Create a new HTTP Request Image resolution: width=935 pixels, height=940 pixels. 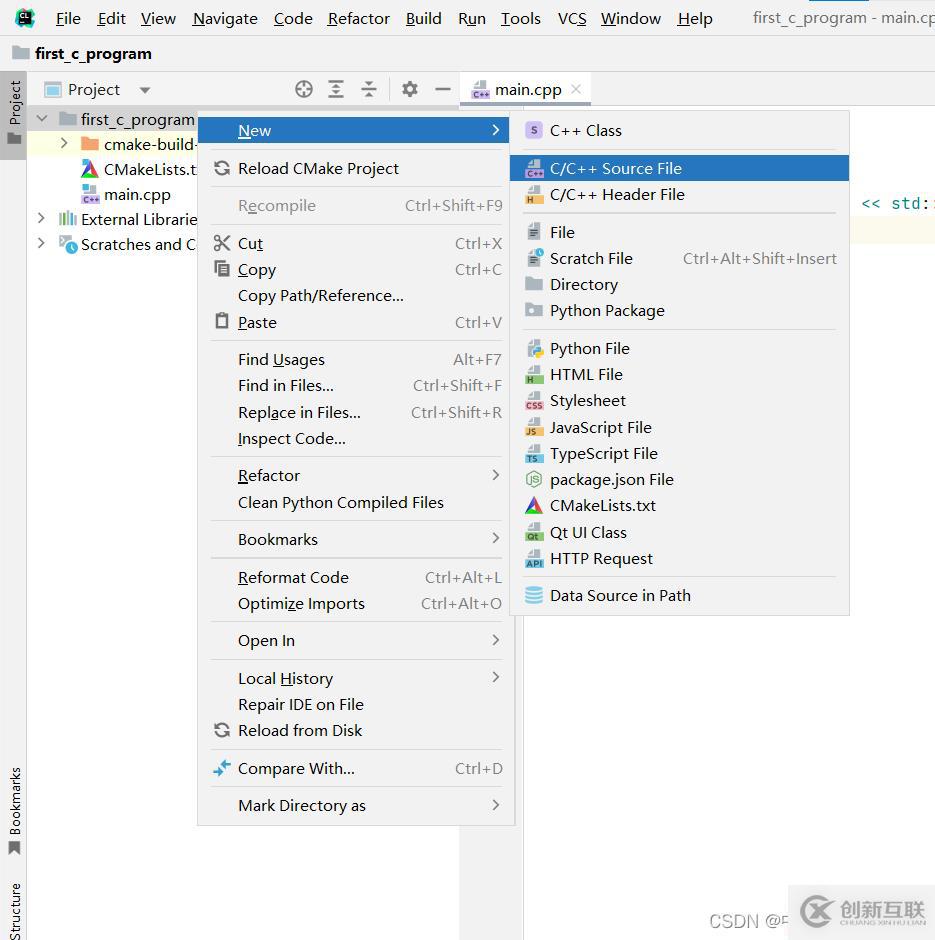pyautogui.click(x=680, y=558)
